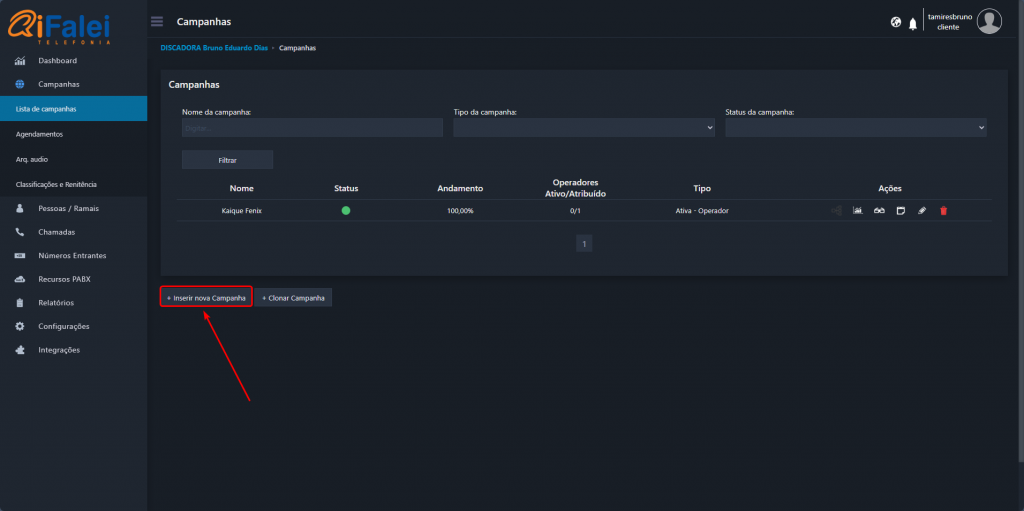Open the Tipo da campanha dropdown
The height and width of the screenshot is (511, 1024).
(584, 128)
